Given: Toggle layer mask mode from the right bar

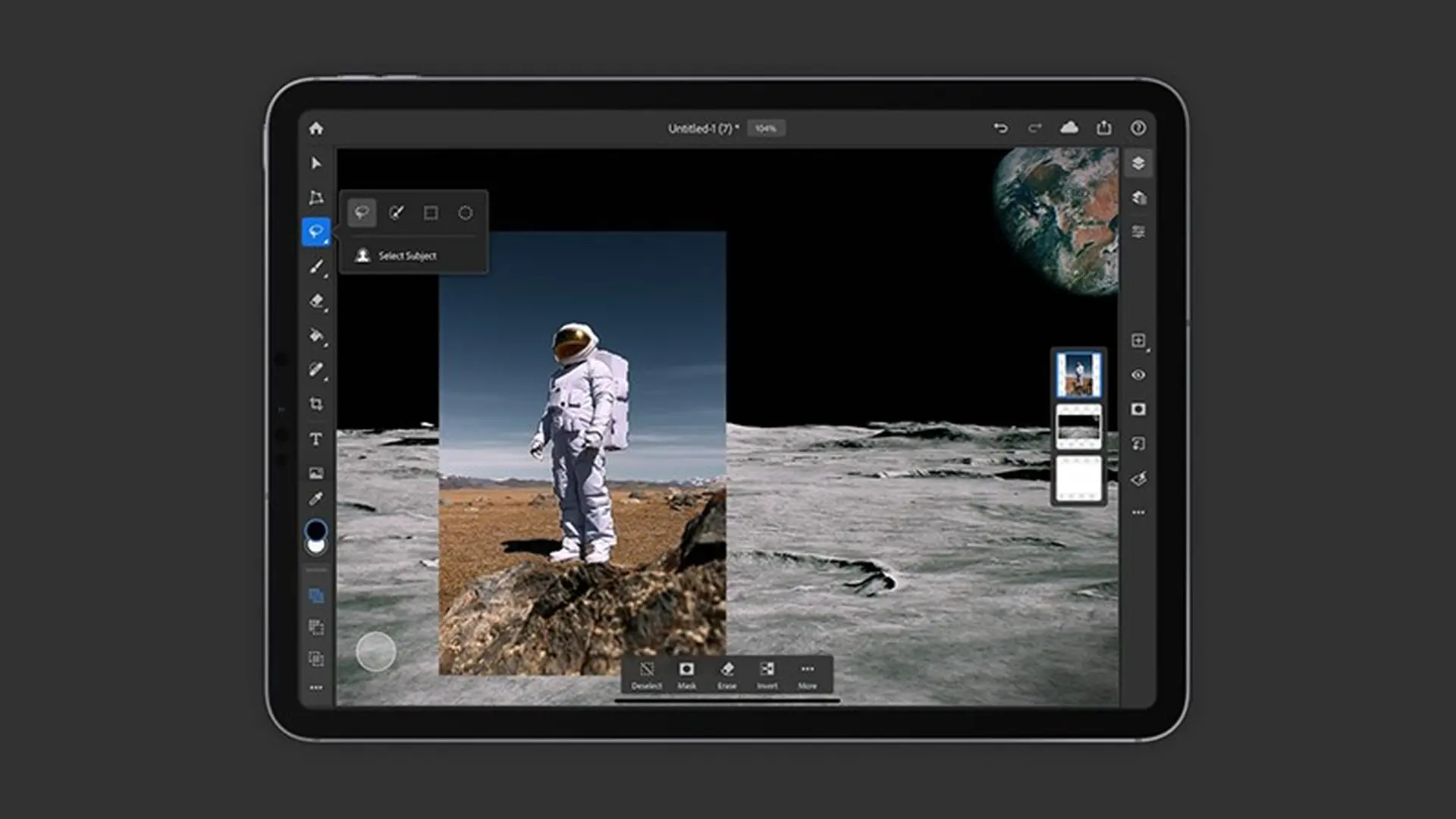Looking at the screenshot, I should click(1137, 408).
